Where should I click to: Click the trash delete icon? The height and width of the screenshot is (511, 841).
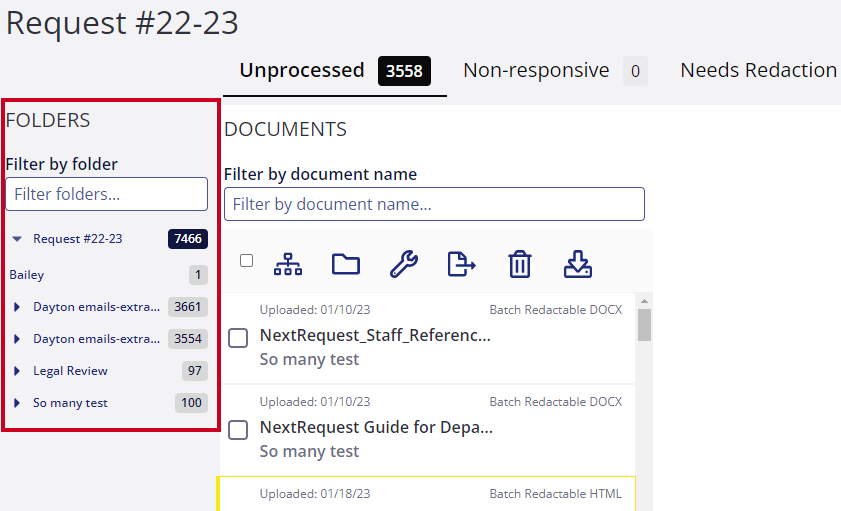520,264
